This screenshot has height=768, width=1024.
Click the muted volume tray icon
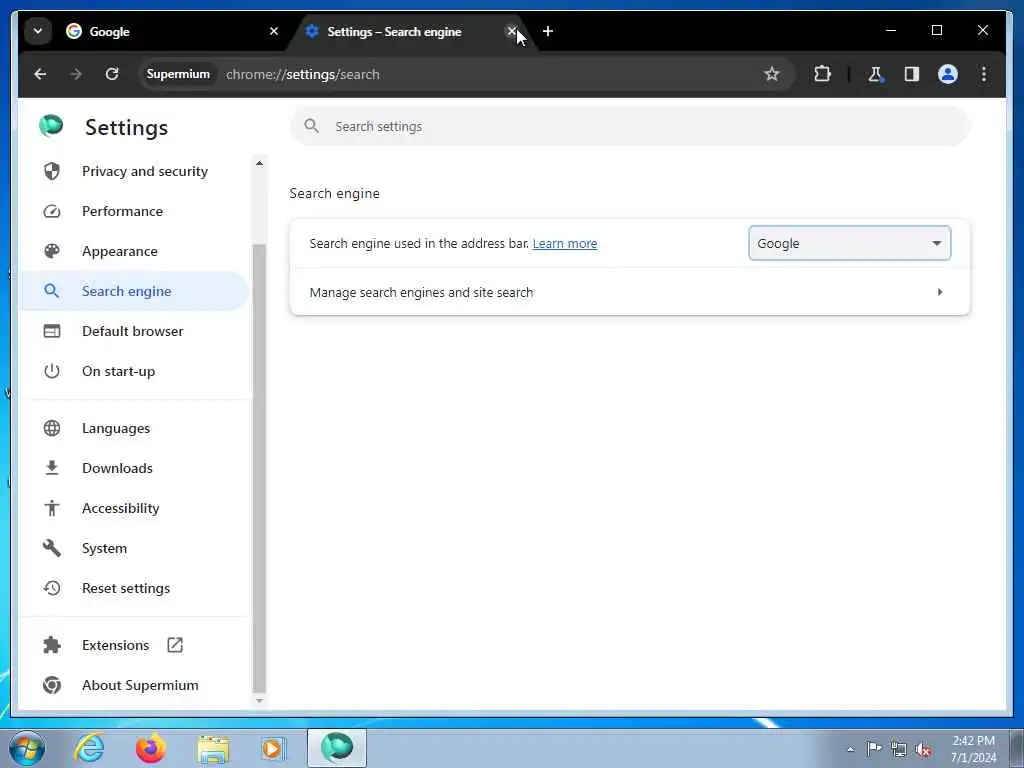pyautogui.click(x=923, y=749)
